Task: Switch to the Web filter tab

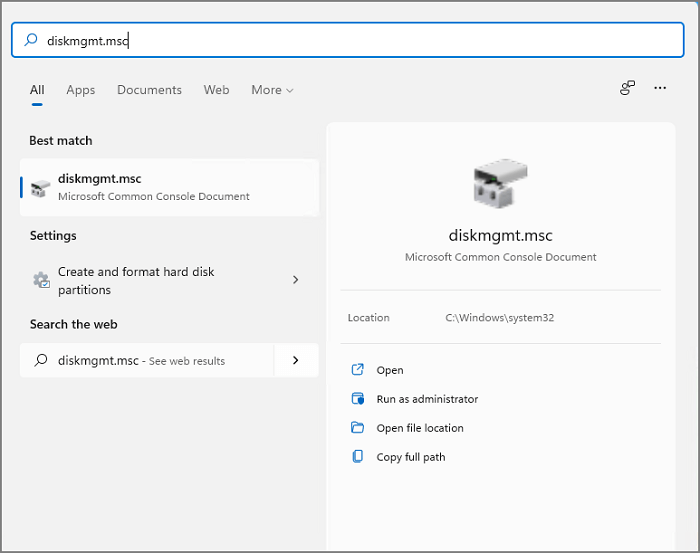Action: point(216,90)
